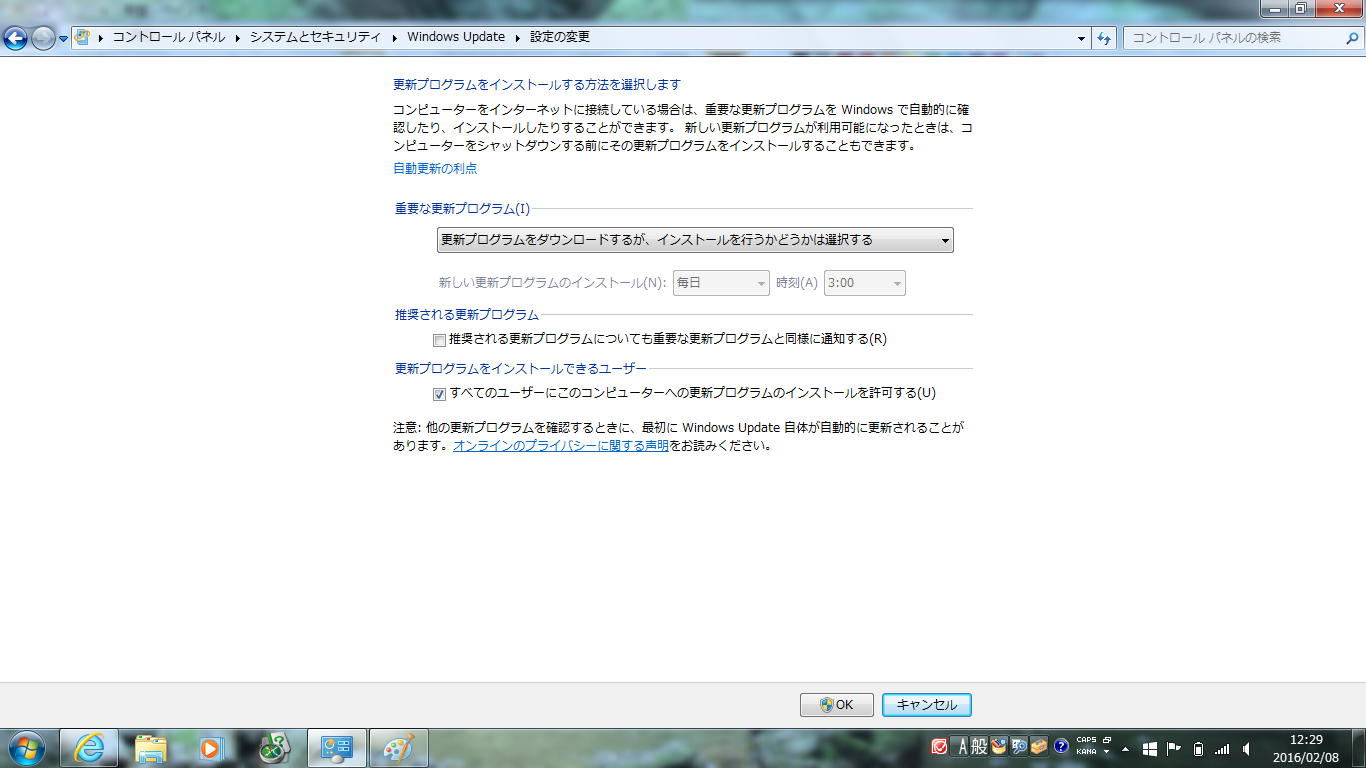Click the volume speaker tray icon

[x=1246, y=748]
